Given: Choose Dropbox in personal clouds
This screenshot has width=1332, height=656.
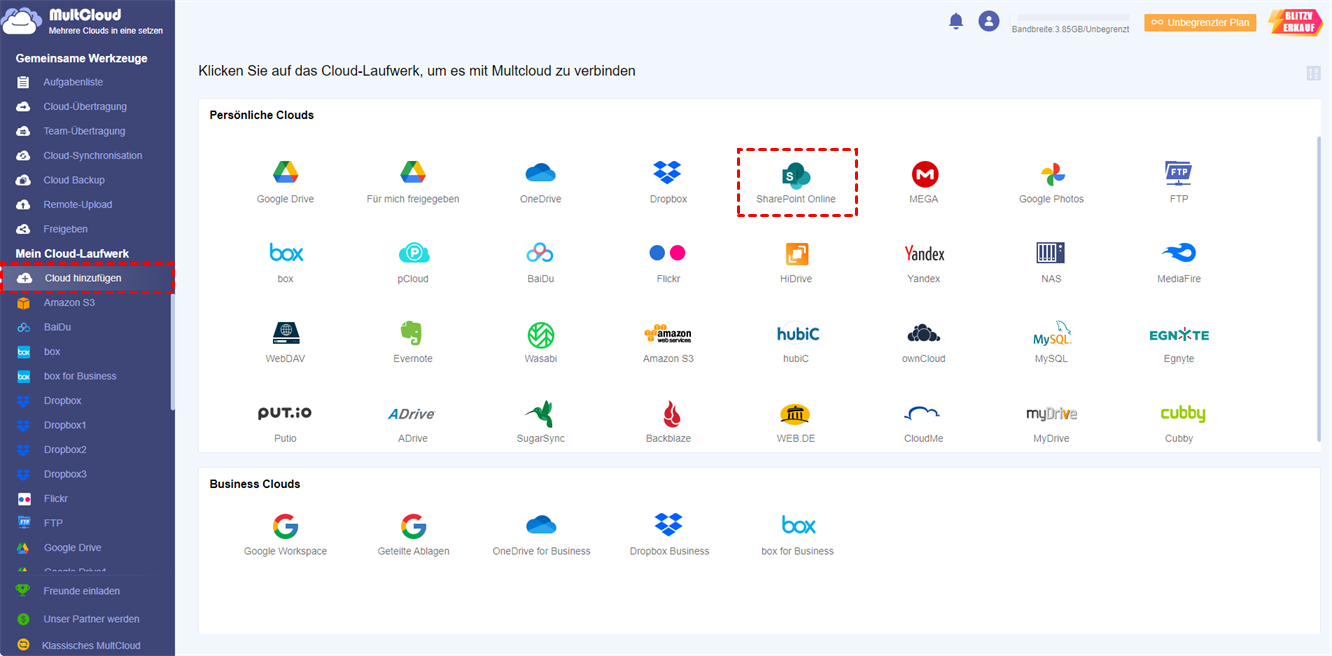Looking at the screenshot, I should [x=668, y=182].
